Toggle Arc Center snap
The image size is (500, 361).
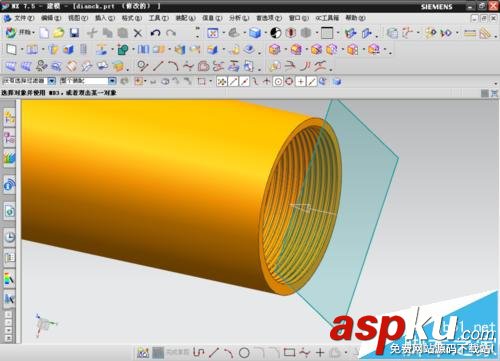(278, 81)
